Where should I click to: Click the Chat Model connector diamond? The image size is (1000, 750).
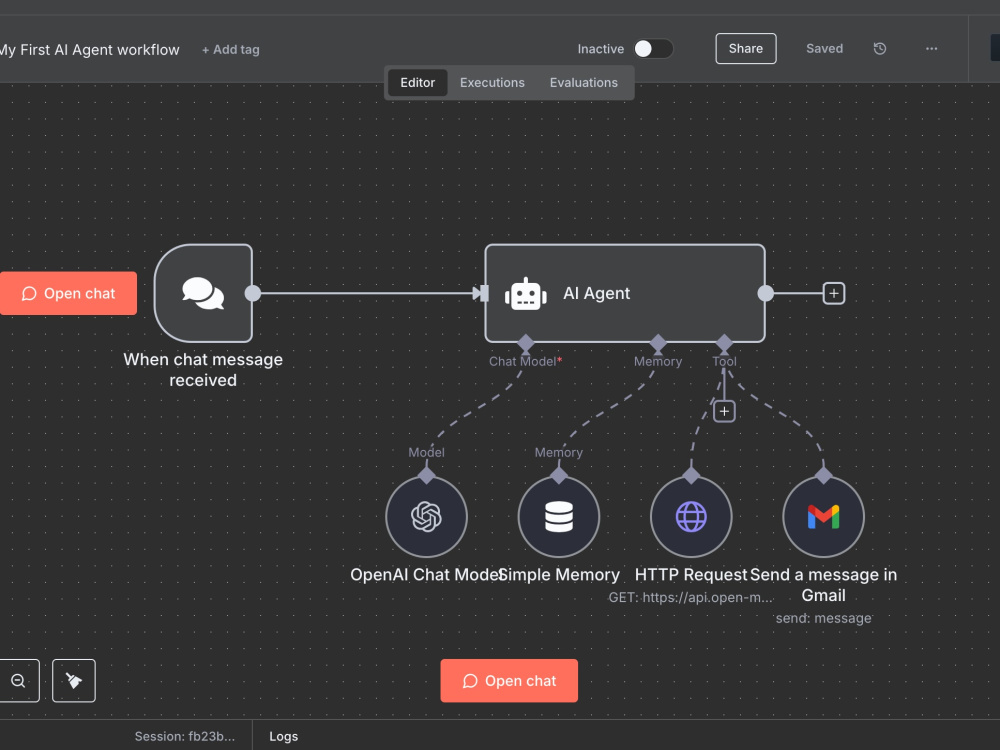tap(526, 343)
